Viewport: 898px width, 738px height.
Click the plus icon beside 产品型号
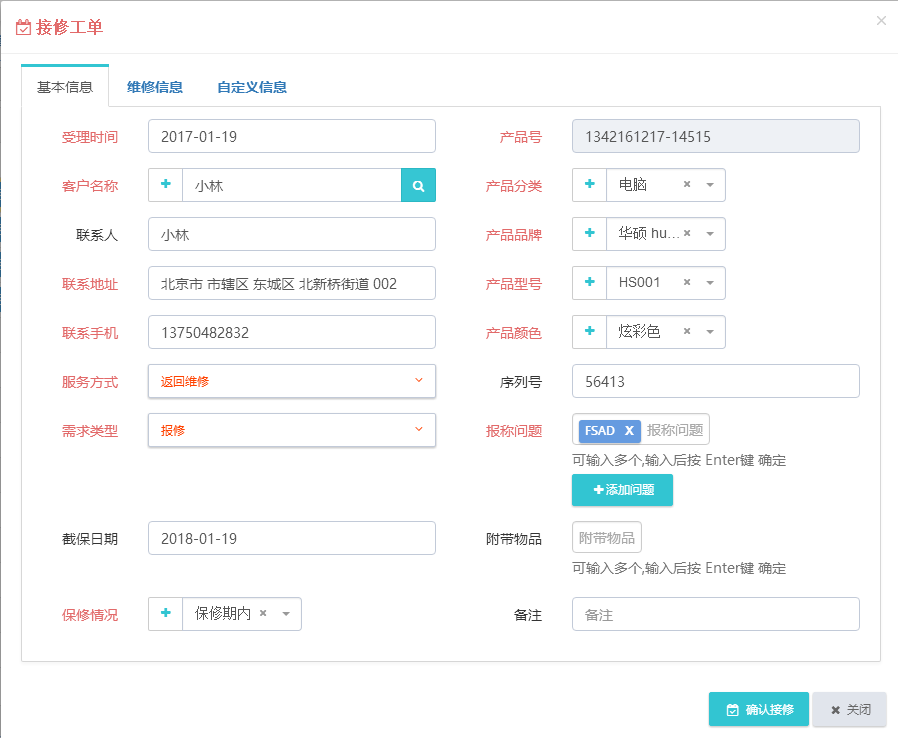589,282
